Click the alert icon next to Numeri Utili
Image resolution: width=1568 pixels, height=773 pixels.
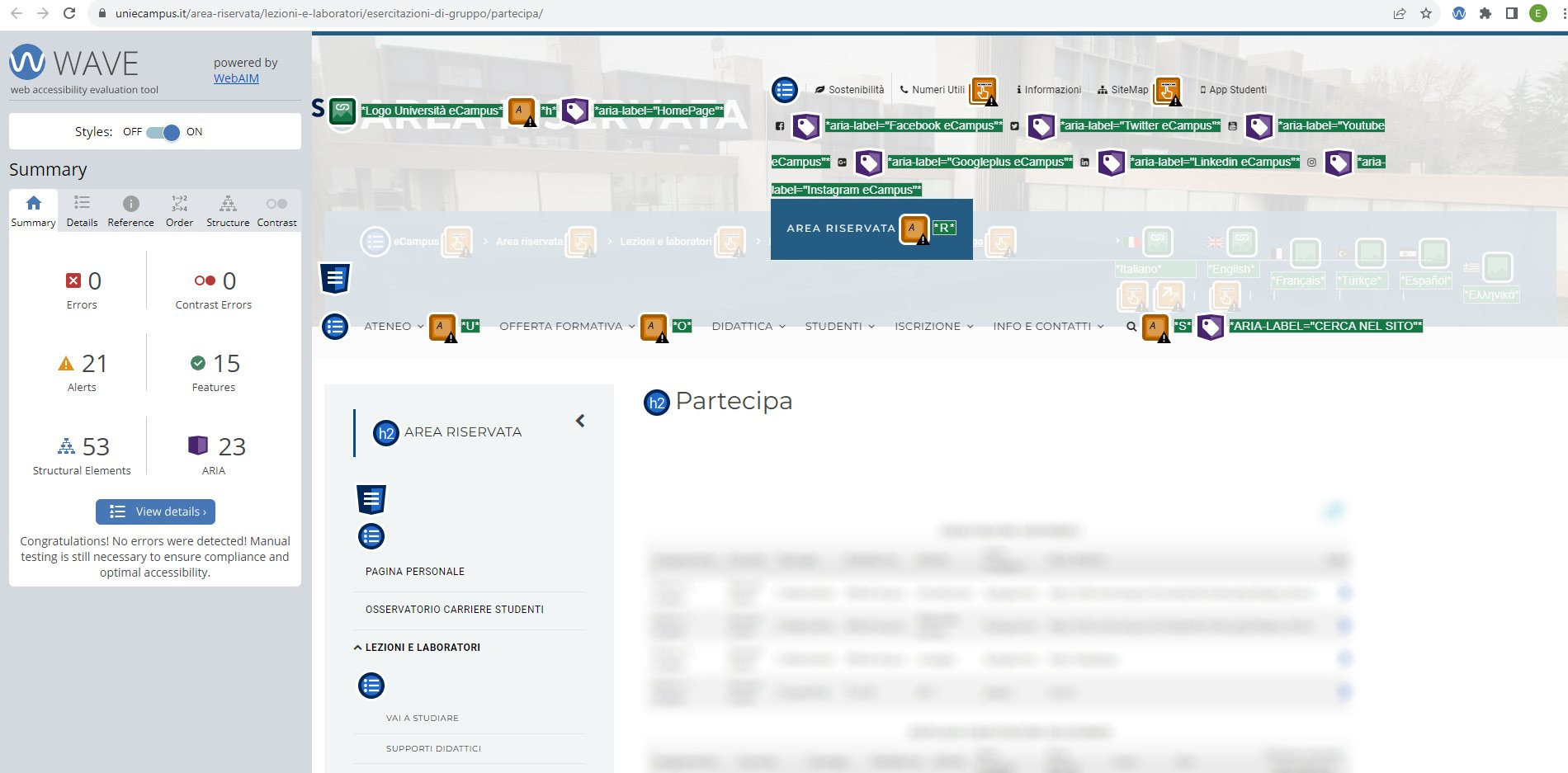click(984, 92)
